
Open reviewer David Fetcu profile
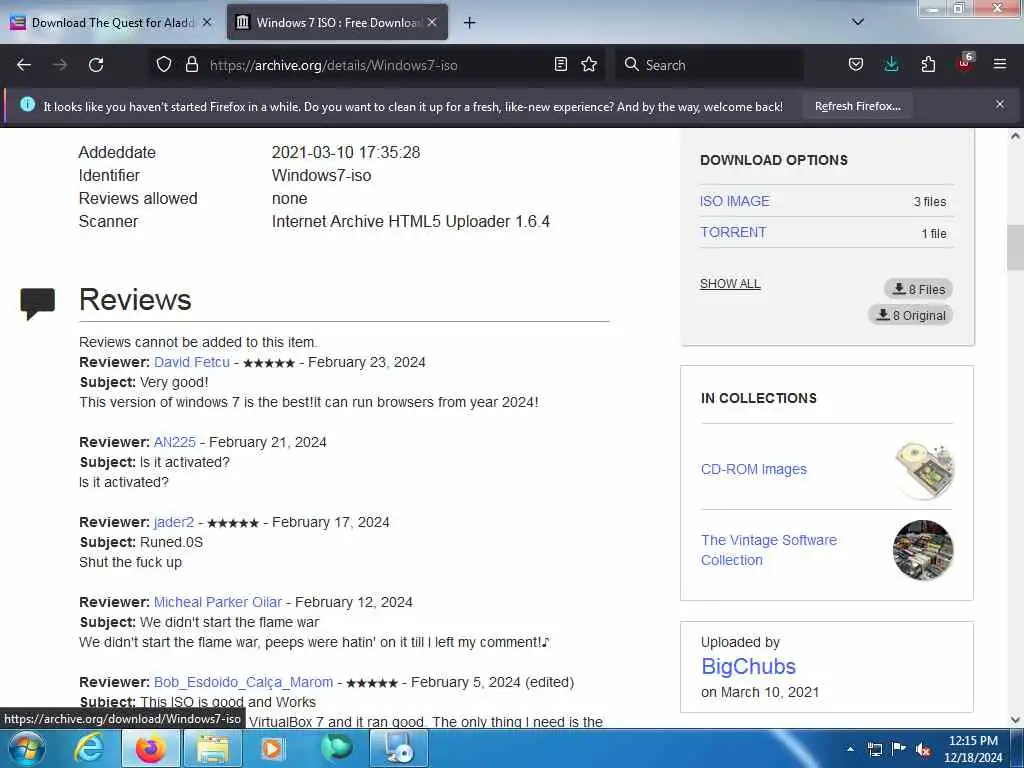coord(192,362)
